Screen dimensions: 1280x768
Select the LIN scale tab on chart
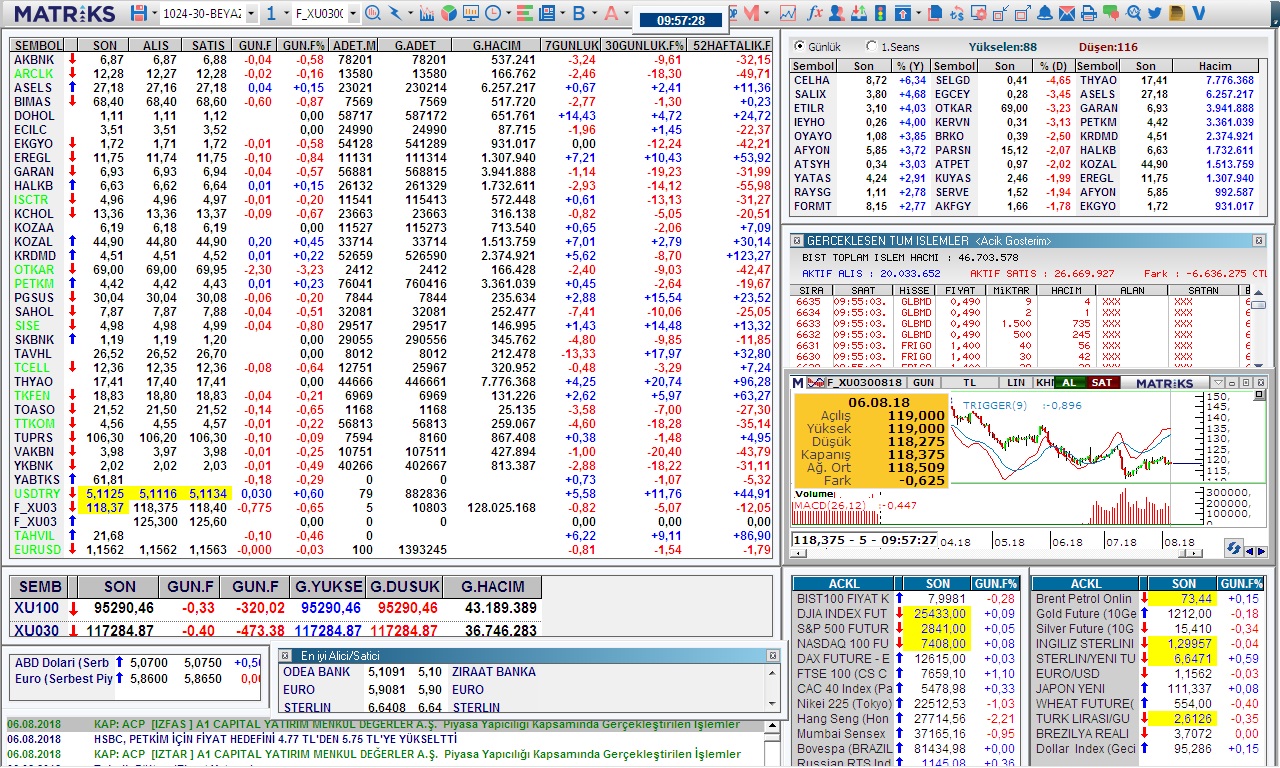[1016, 382]
